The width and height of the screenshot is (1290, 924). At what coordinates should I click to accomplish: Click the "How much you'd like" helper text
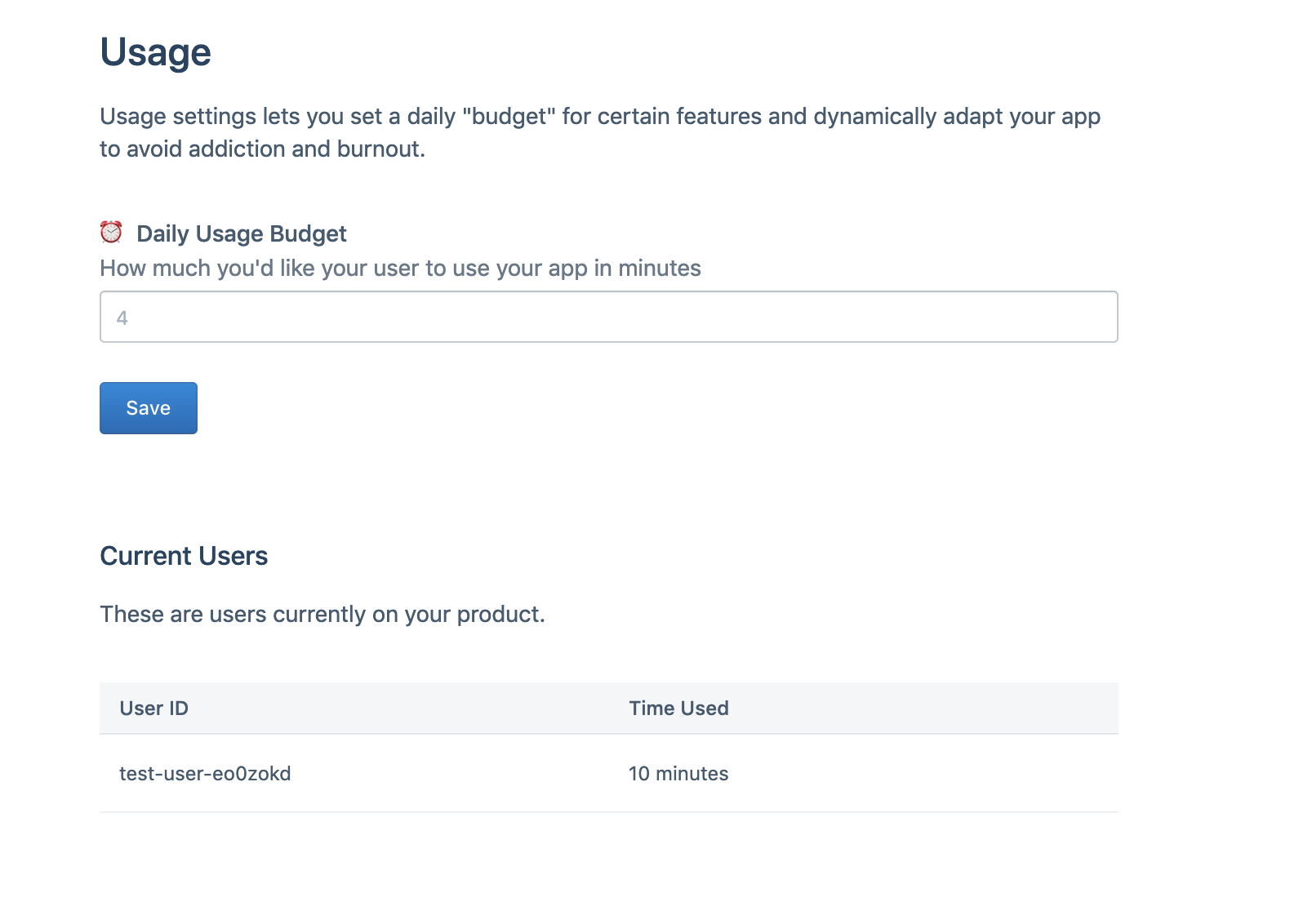tap(400, 269)
